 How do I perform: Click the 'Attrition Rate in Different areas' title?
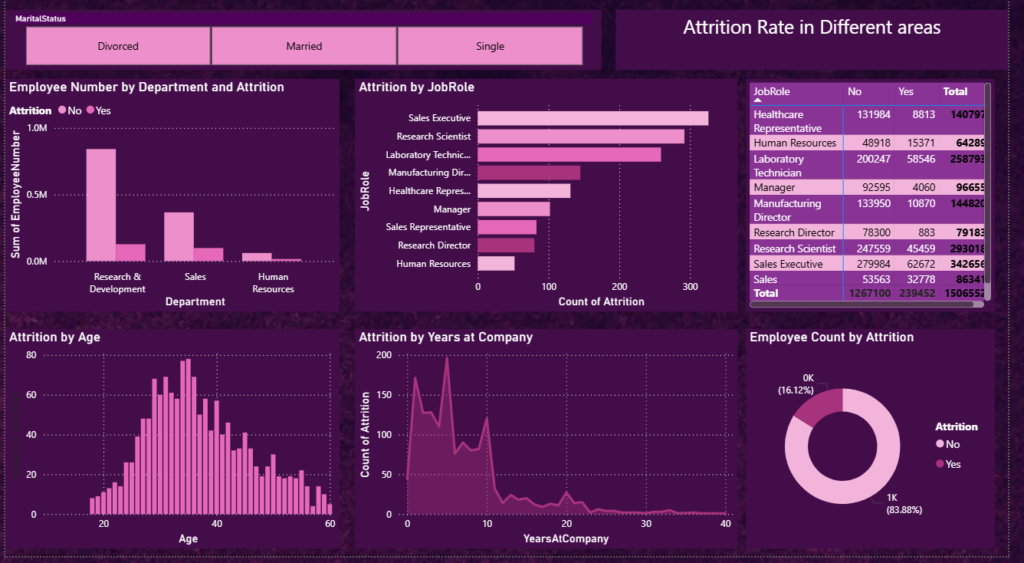(x=811, y=28)
